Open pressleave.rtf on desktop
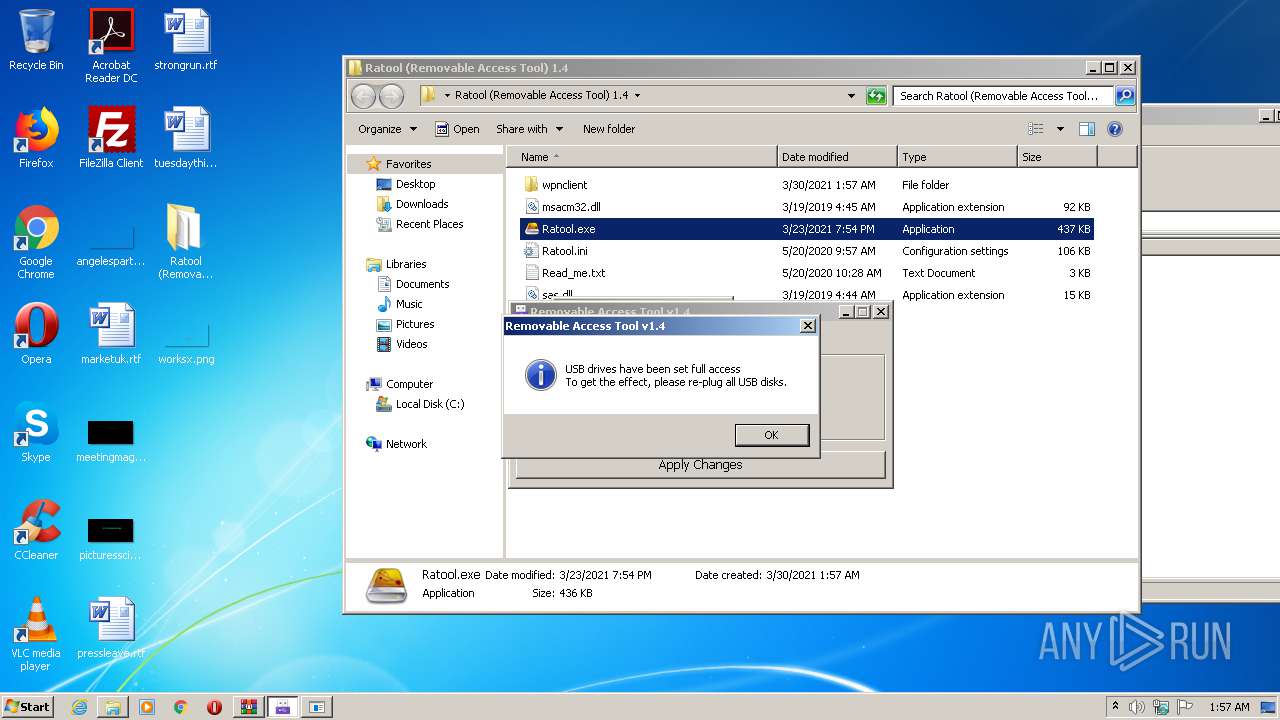Viewport: 1280px width, 720px height. pyautogui.click(x=111, y=628)
